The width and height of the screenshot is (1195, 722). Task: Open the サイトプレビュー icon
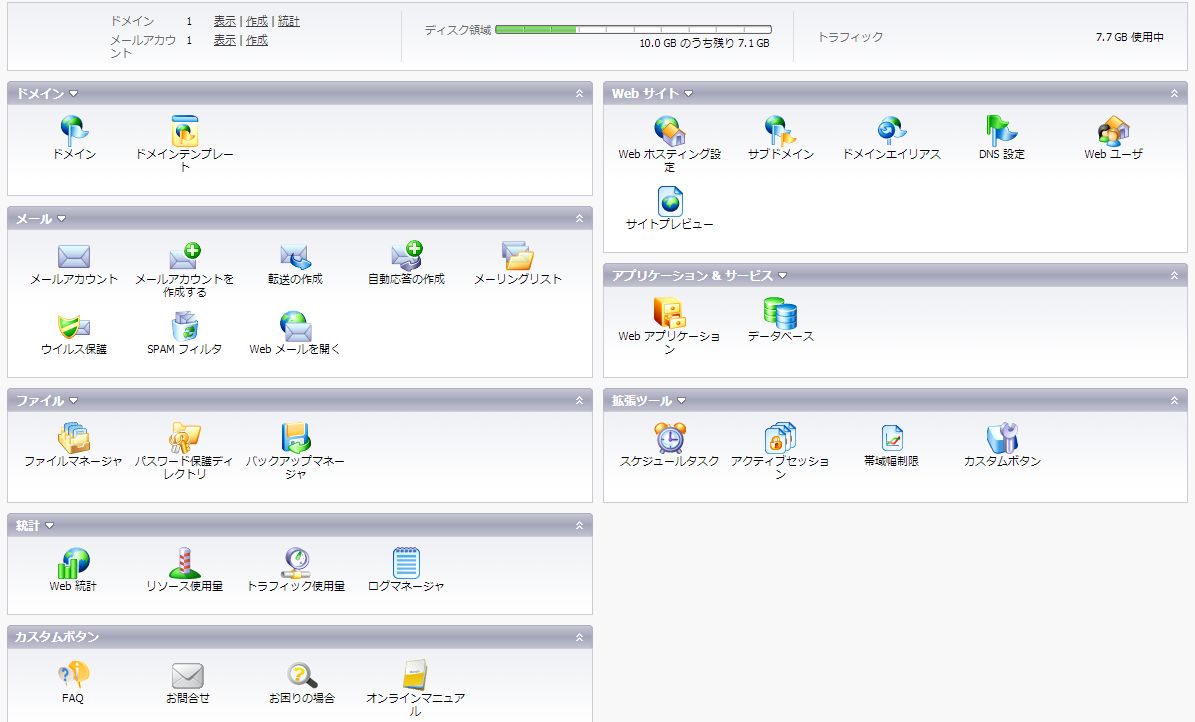coord(669,201)
